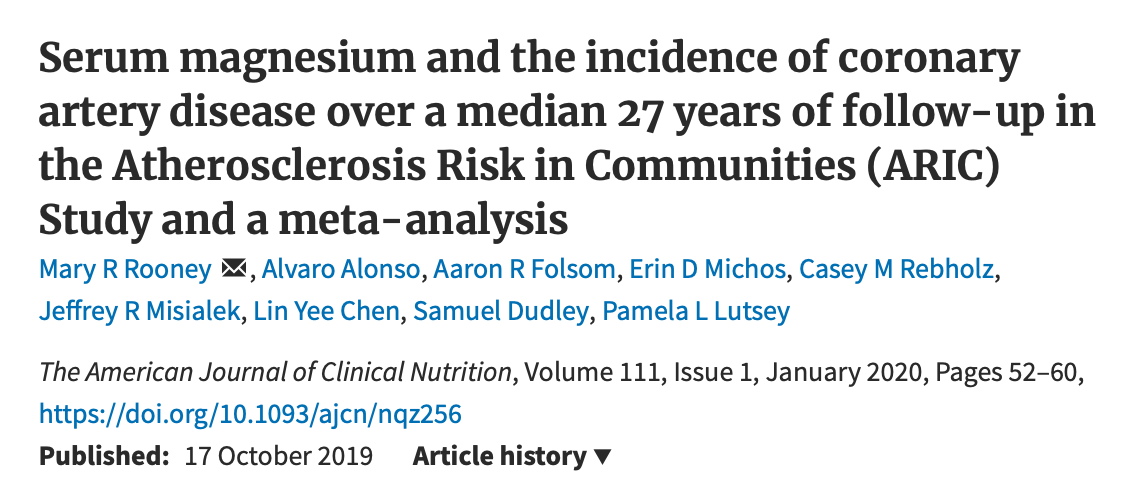
Task: Expand the Article history dropdown
Action: [x=500, y=456]
